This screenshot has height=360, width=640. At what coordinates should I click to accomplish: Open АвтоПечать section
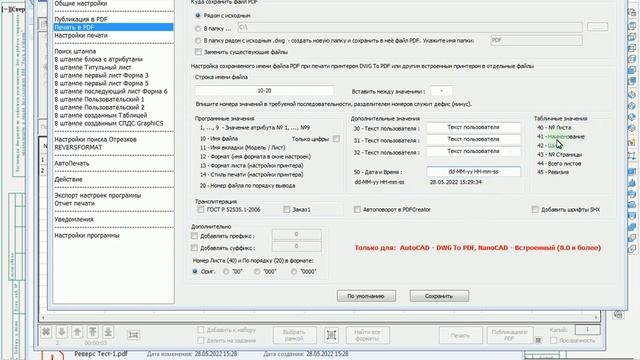pyautogui.click(x=72, y=163)
